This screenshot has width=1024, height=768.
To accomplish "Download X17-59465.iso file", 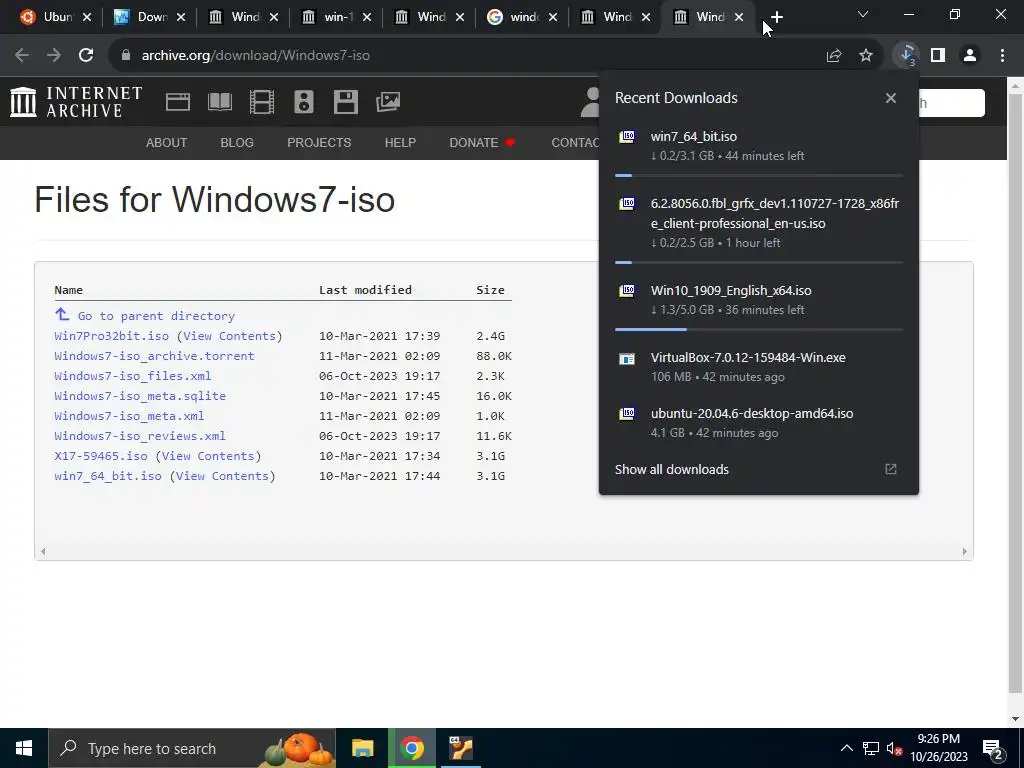I will click(101, 456).
